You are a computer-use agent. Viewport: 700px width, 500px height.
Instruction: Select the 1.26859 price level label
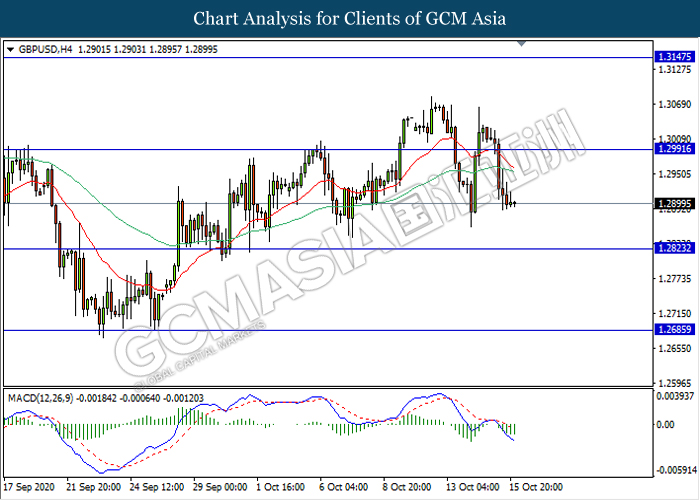point(675,329)
